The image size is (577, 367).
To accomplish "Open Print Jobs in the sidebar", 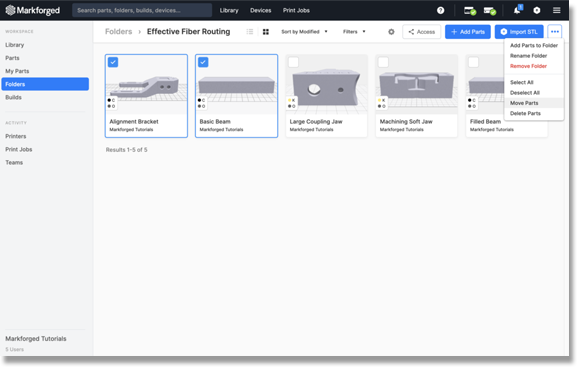I will tap(18, 149).
